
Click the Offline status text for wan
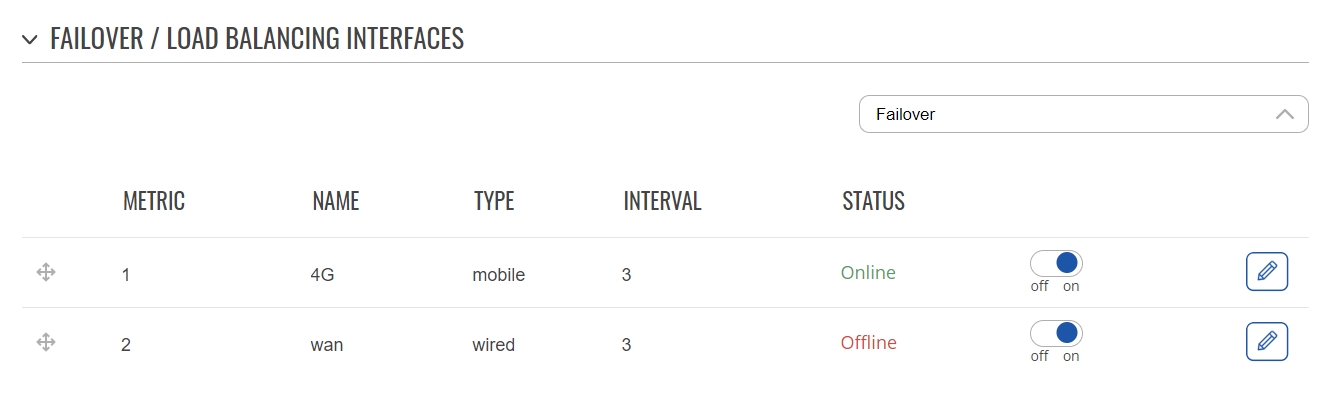point(868,343)
